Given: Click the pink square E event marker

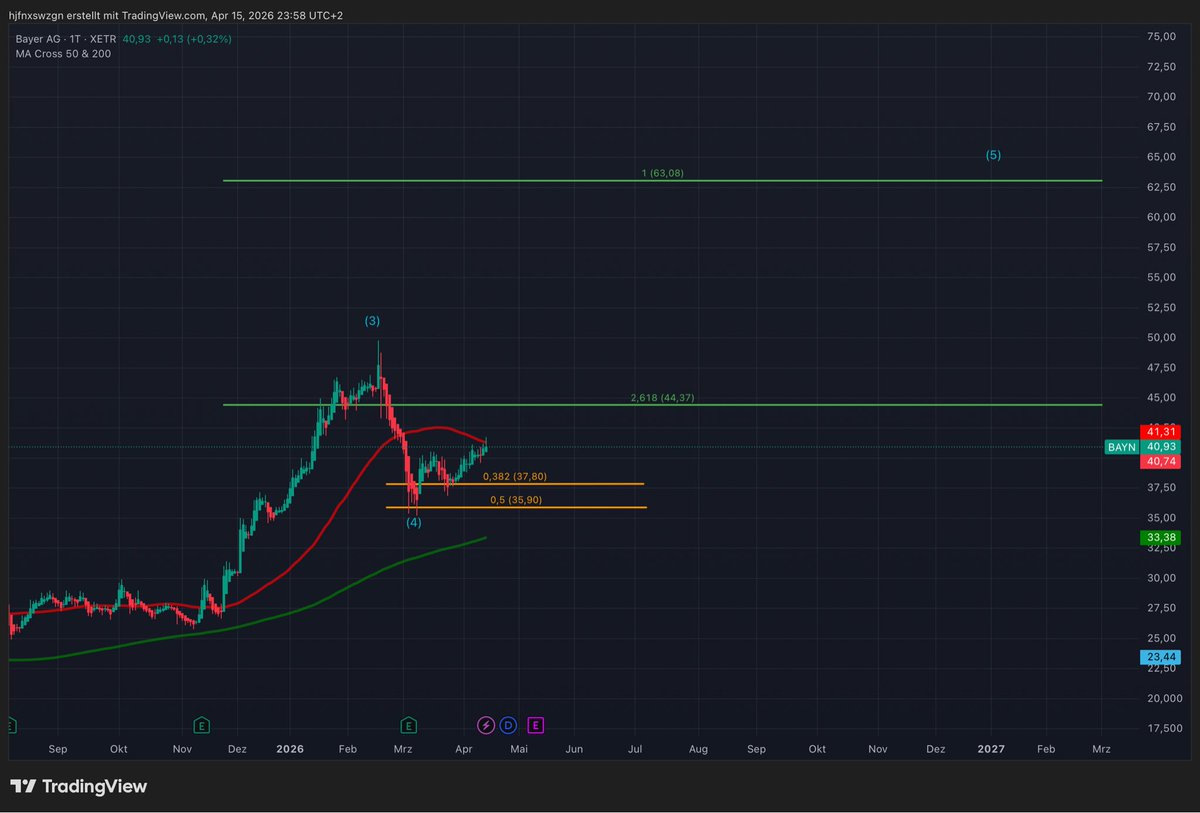Looking at the screenshot, I should click(x=536, y=724).
